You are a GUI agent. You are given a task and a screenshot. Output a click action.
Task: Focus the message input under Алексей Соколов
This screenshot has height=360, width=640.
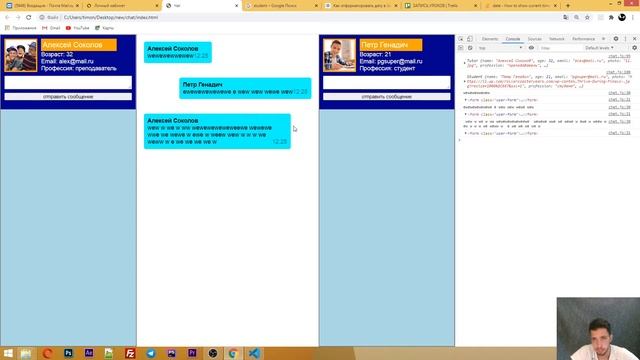68,82
